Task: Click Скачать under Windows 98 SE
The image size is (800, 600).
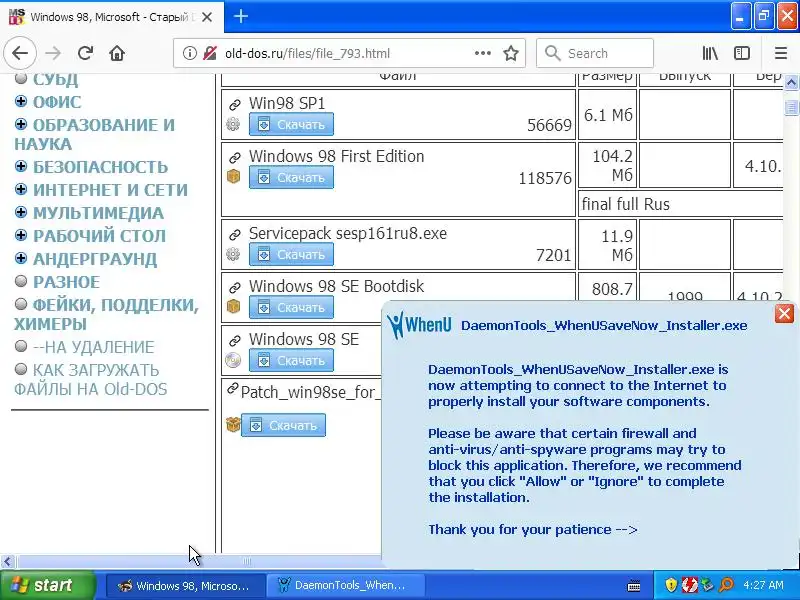Action: point(291,360)
